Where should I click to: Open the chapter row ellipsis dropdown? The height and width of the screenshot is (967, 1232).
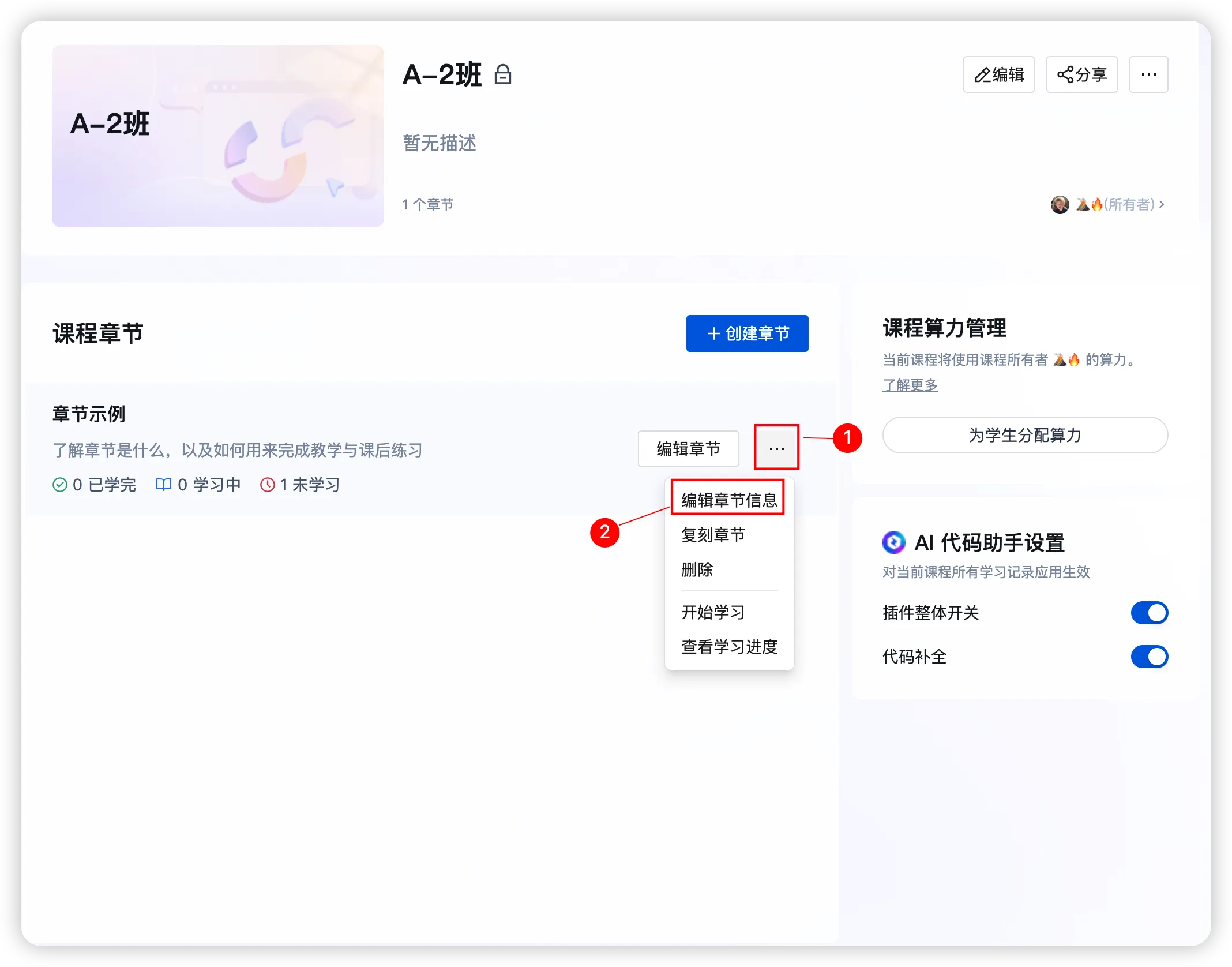(776, 448)
